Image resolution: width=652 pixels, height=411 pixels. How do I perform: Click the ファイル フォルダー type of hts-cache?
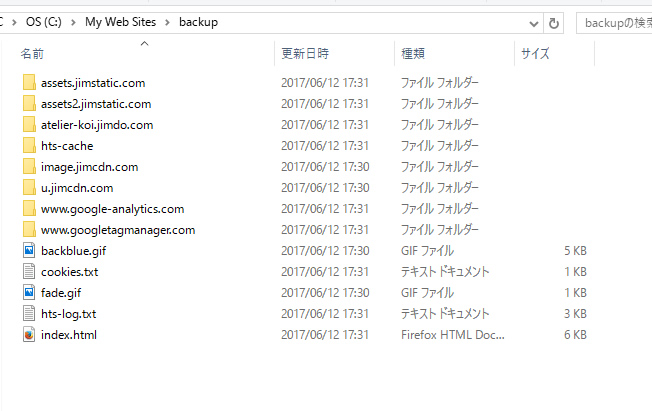coord(440,146)
